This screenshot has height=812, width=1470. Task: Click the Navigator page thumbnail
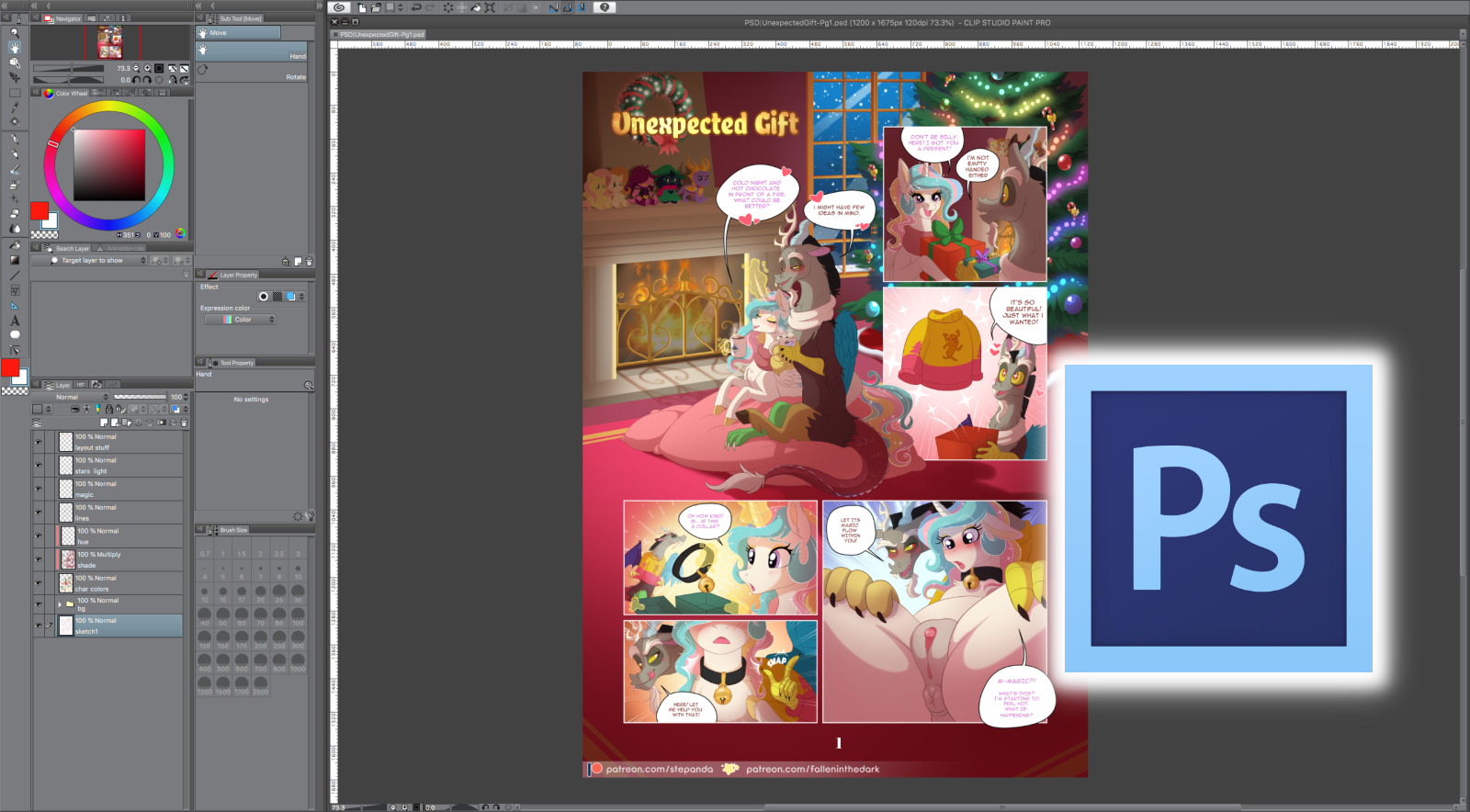point(110,41)
